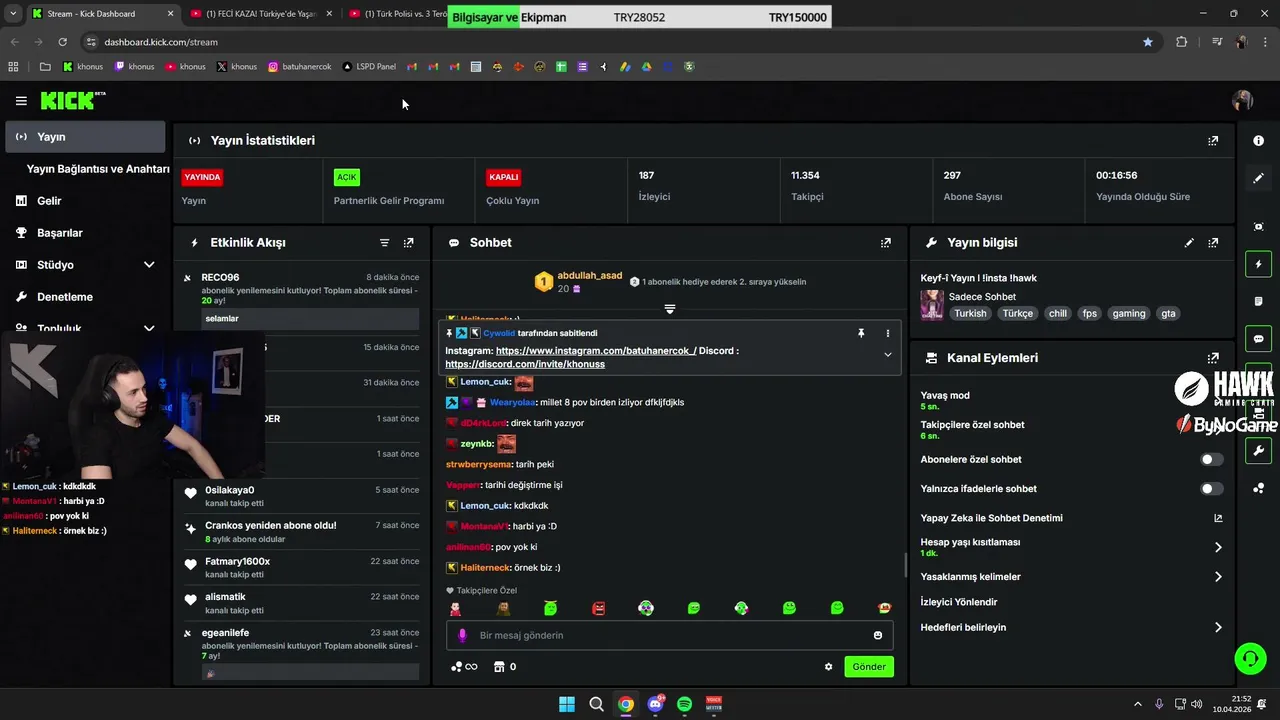The image size is (1280, 720).
Task: Click the chat scrollbar
Action: point(905,565)
